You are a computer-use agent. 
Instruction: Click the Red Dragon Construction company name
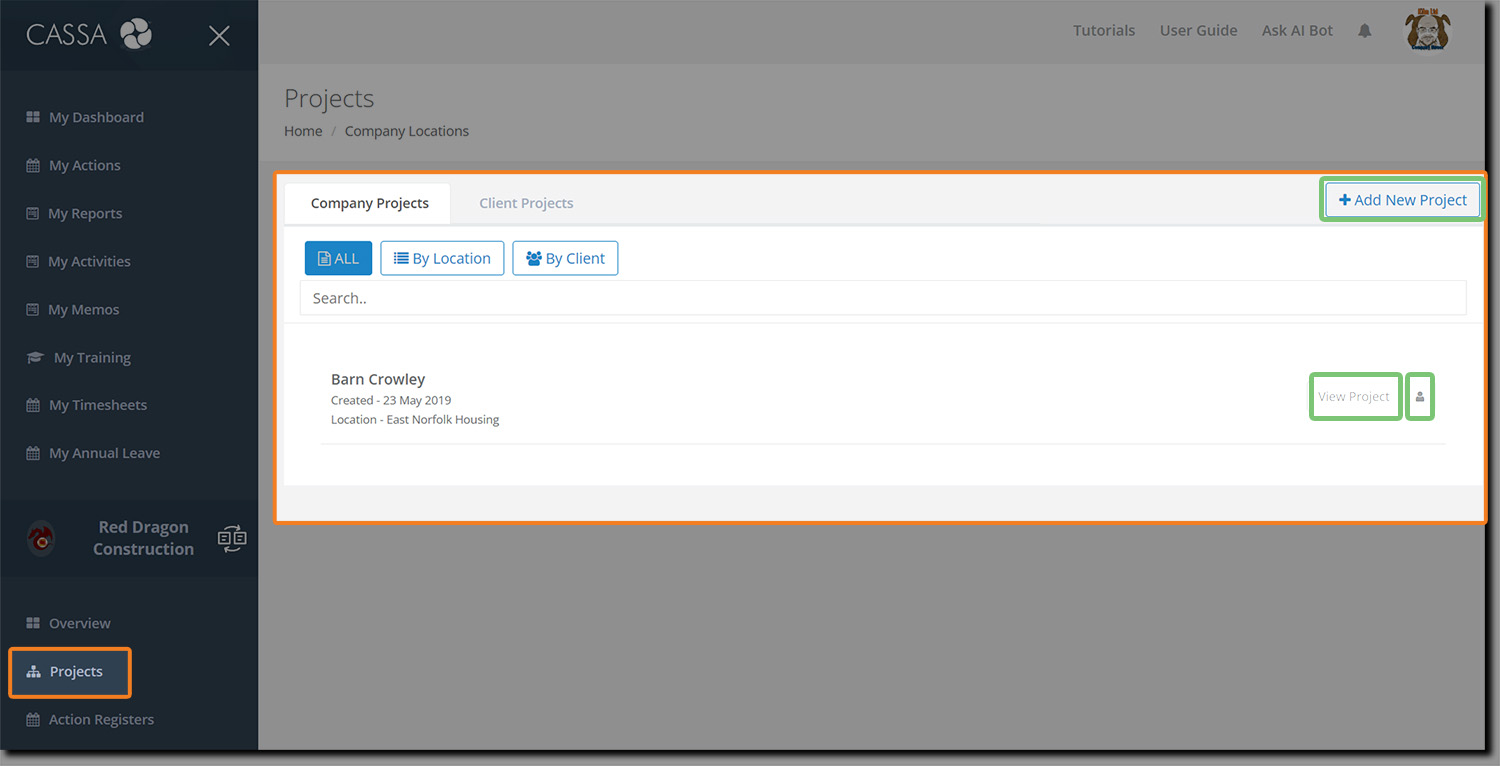[x=143, y=538]
